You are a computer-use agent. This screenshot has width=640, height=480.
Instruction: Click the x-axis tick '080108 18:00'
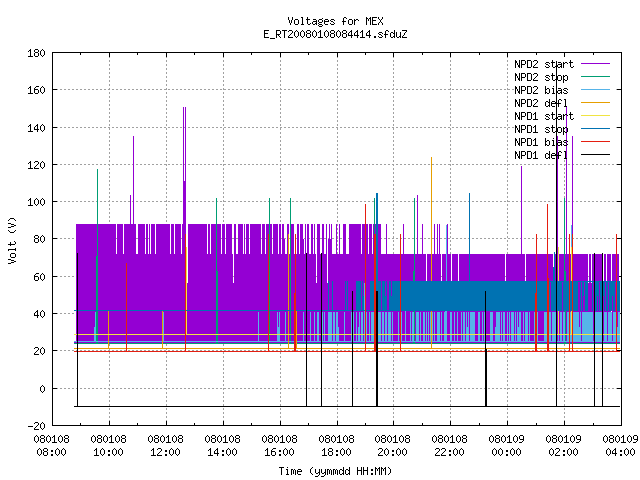tap(336, 446)
